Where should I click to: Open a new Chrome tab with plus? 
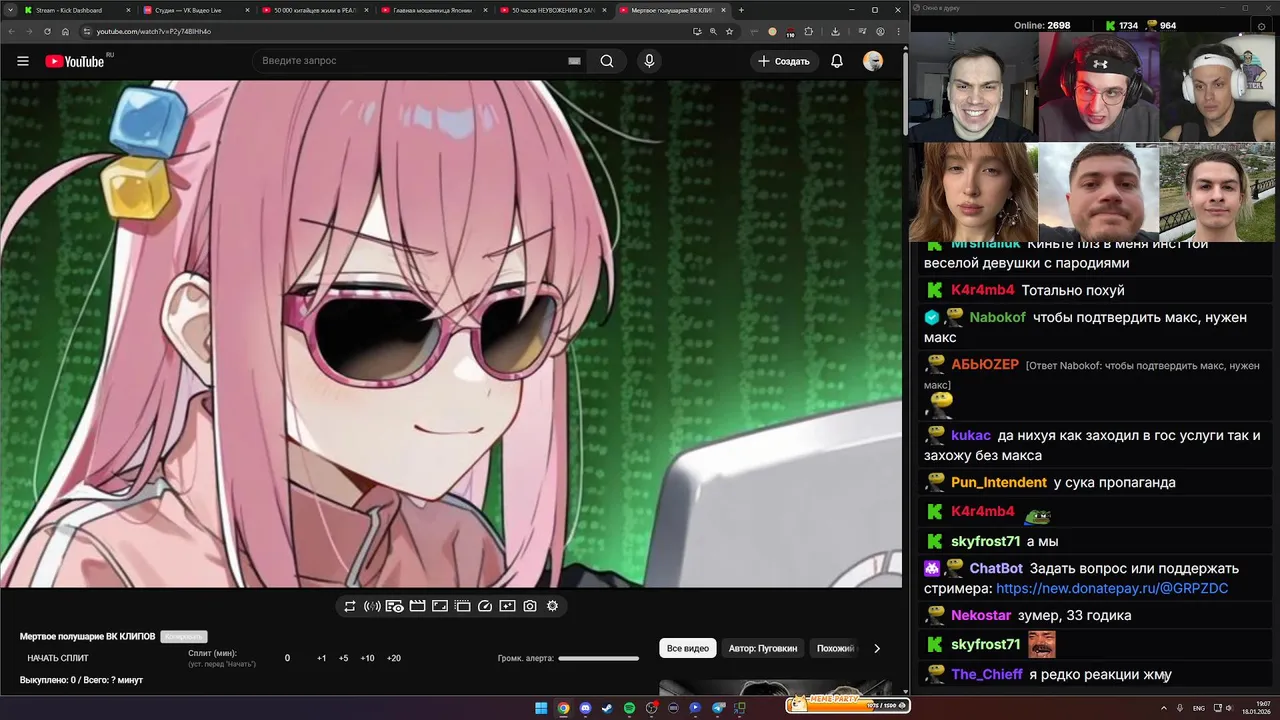(741, 10)
